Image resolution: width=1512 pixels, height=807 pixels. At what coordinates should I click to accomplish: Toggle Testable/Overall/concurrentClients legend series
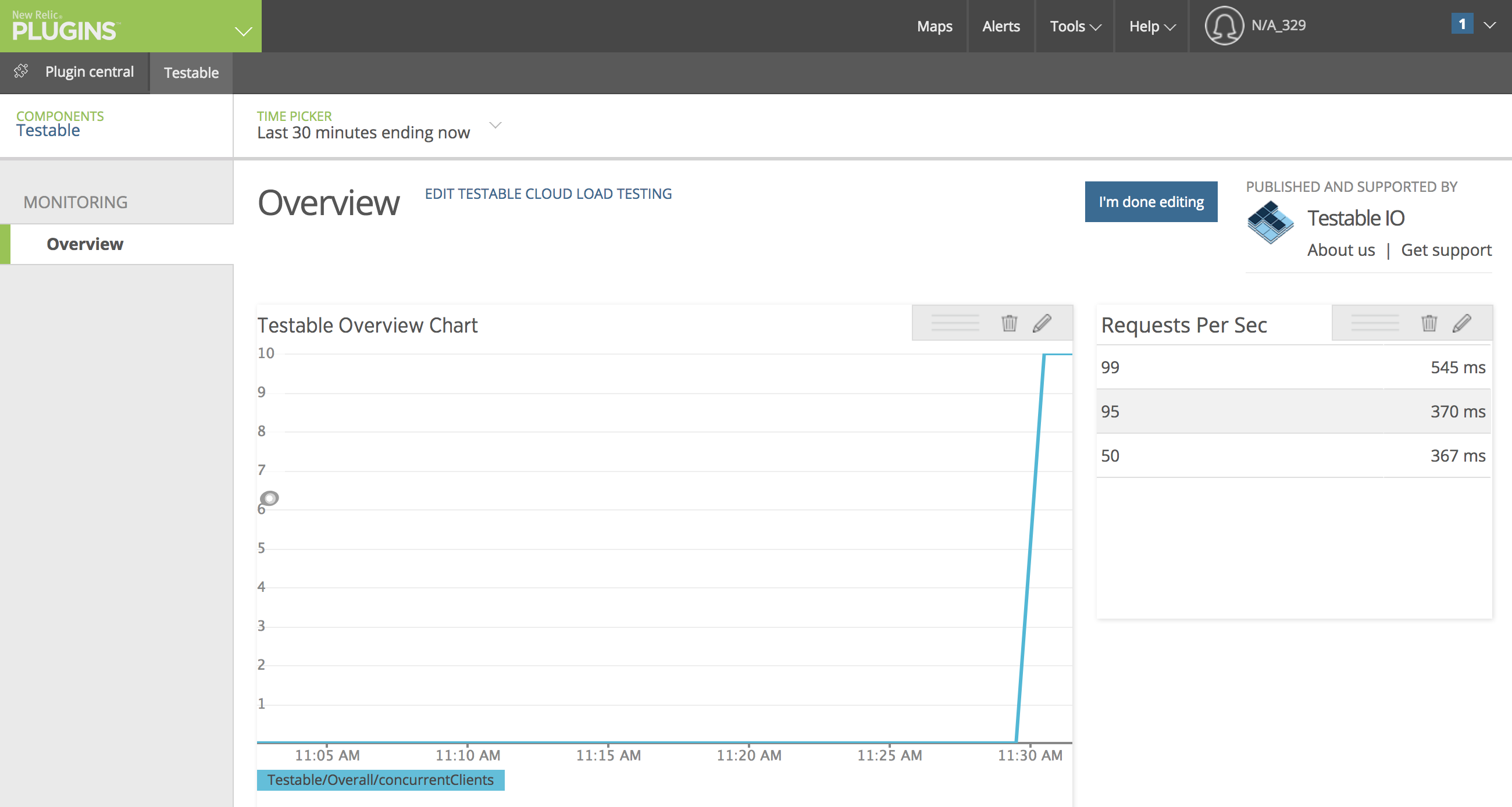click(x=380, y=780)
